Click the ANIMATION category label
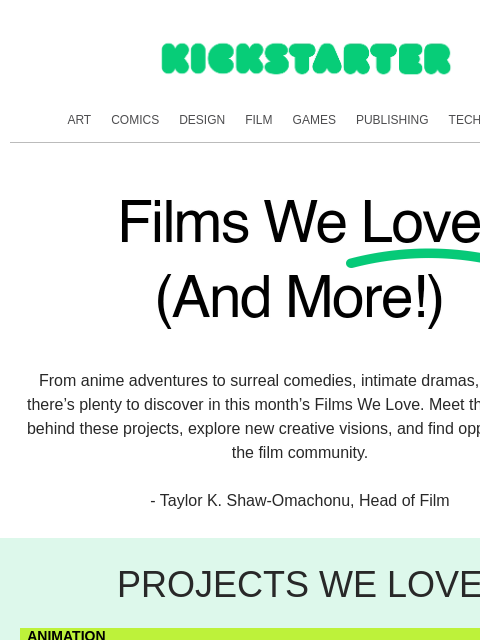Screen dimensions: 480x640 click(x=67, y=635)
